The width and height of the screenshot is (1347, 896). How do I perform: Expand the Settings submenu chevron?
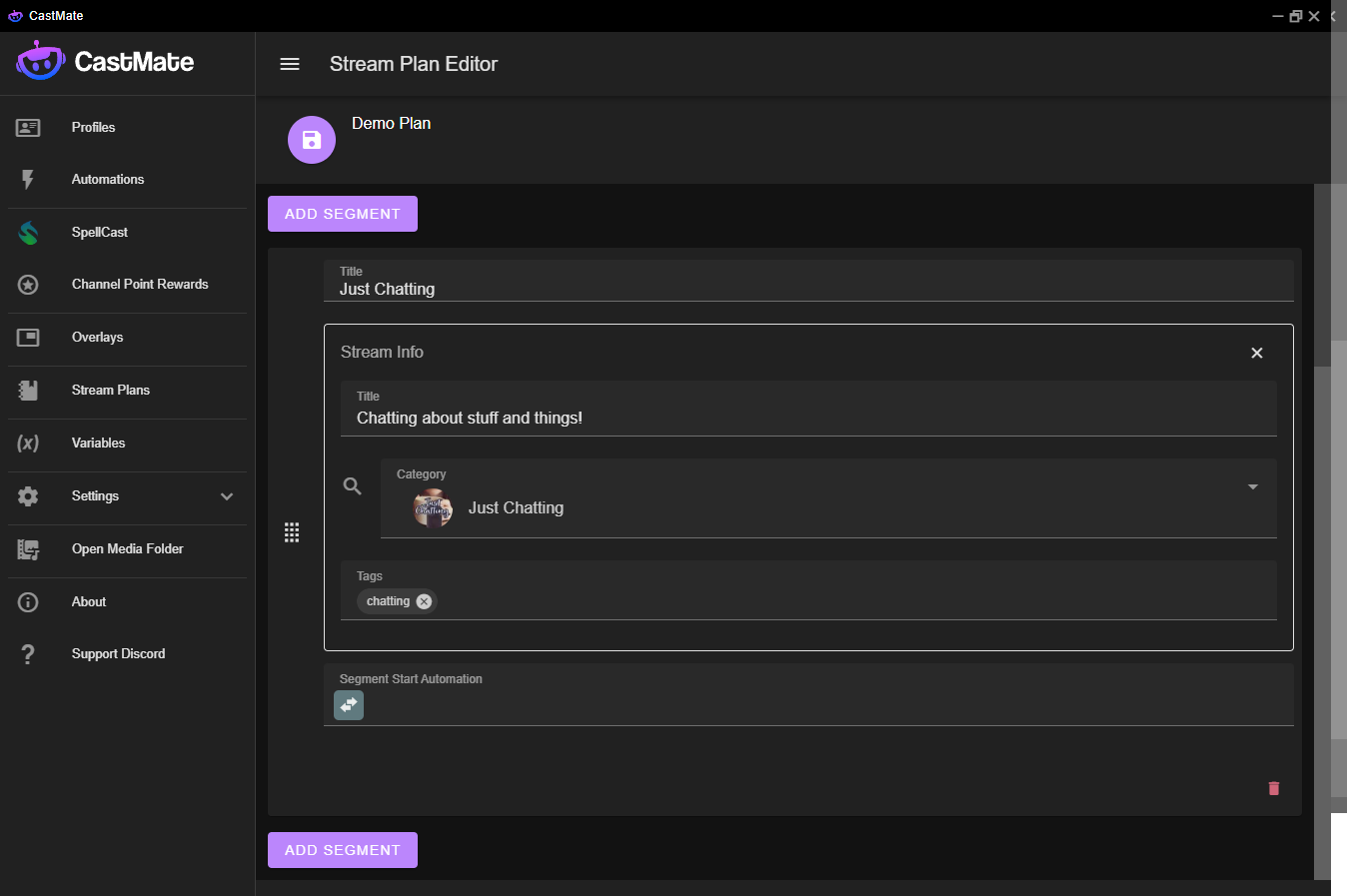[227, 496]
